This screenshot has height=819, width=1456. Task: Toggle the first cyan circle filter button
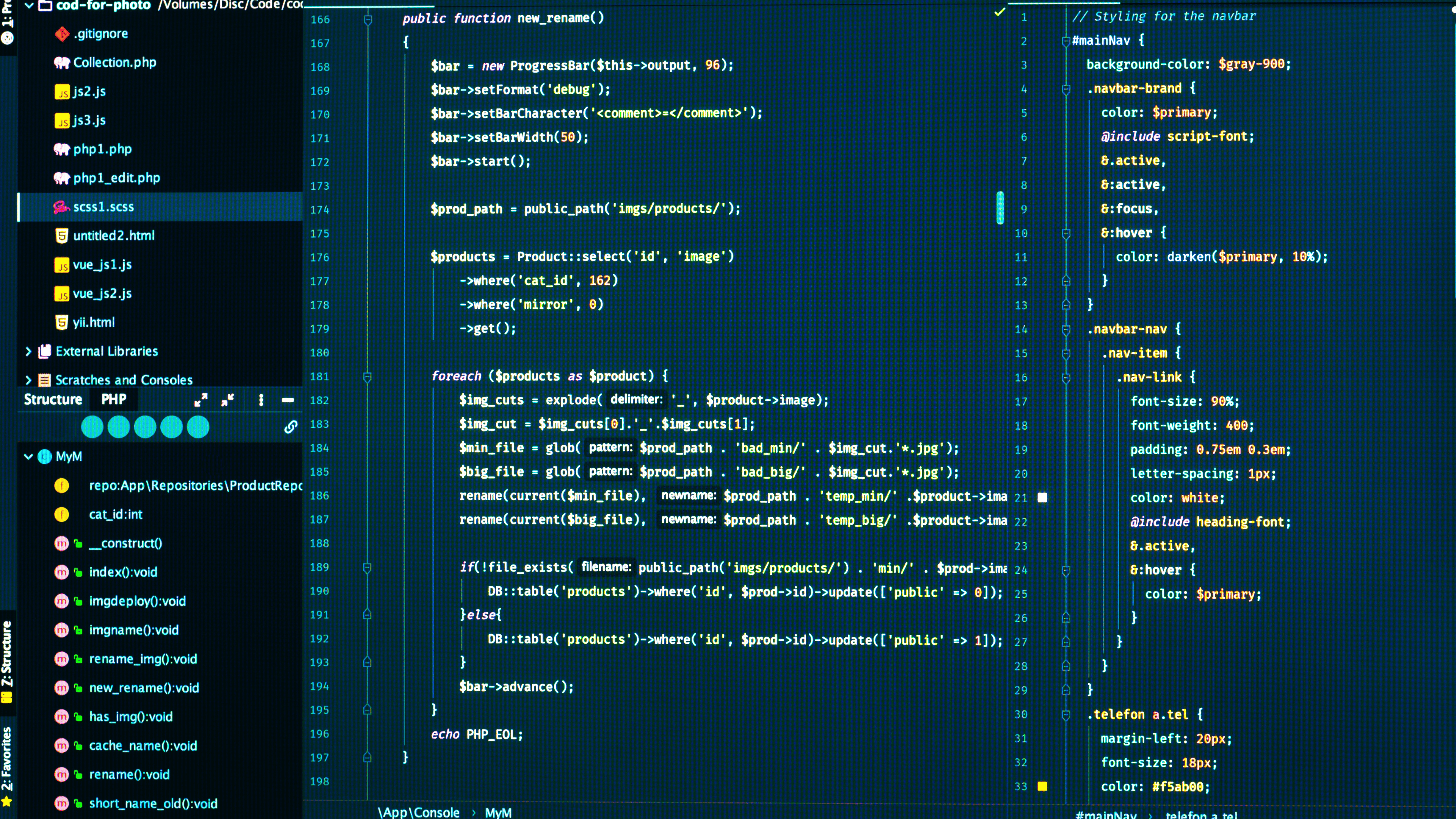92,427
